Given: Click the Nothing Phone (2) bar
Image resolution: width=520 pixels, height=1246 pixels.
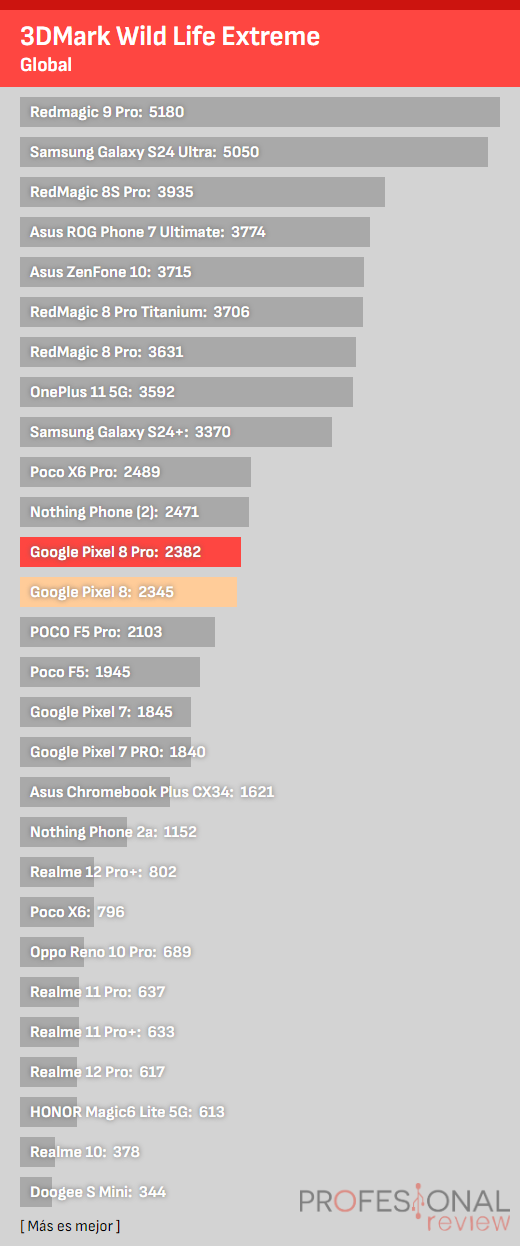Looking at the screenshot, I should tap(134, 512).
